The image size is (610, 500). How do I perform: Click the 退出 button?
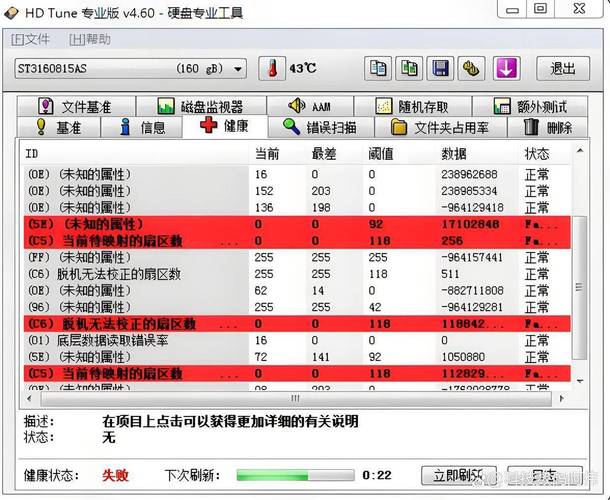point(563,68)
